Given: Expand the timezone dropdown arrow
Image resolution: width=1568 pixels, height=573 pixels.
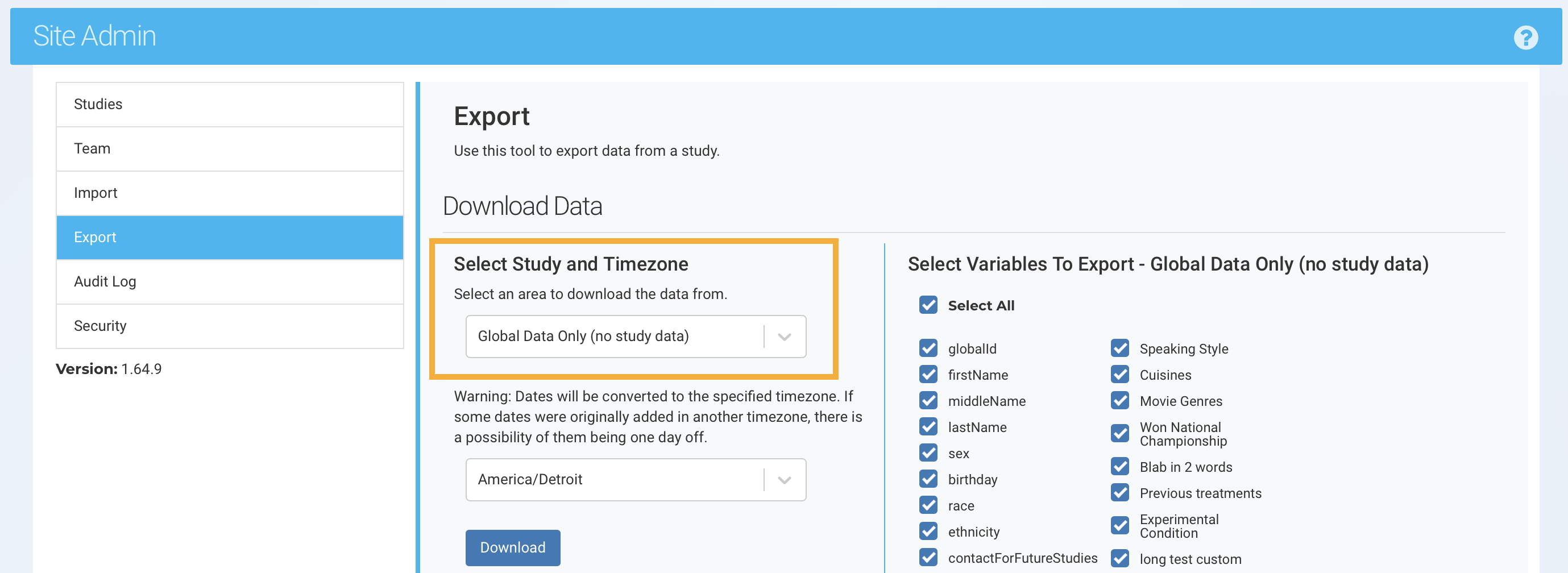Looking at the screenshot, I should [x=784, y=480].
